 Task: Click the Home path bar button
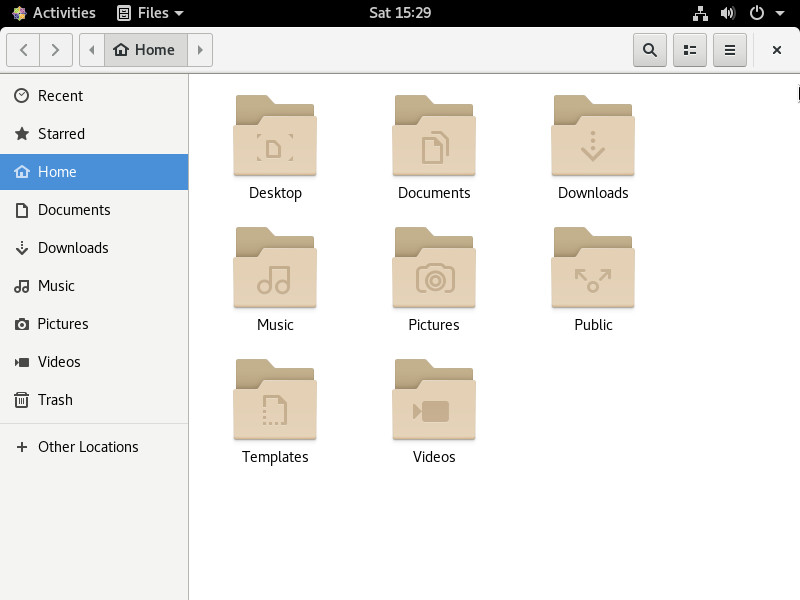tap(145, 50)
